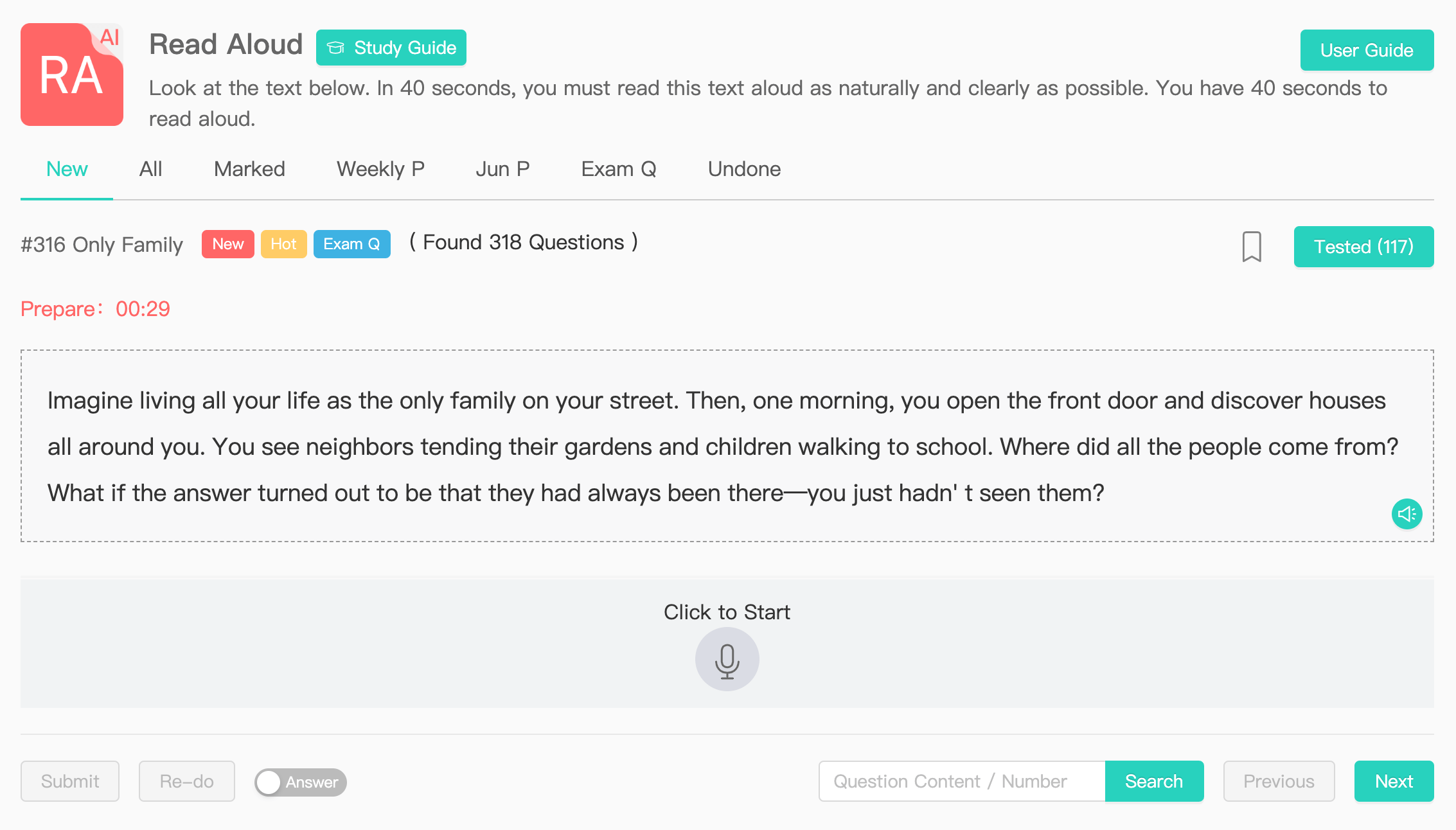1456x830 pixels.
Task: Click the red RA AI logo
Action: [71, 75]
